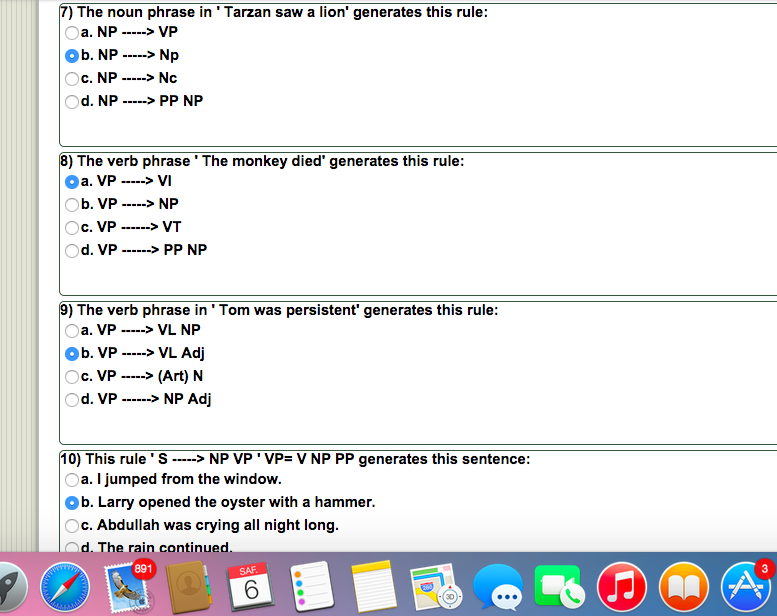Open the Maps app in dock
Image resolution: width=777 pixels, height=616 pixels.
click(436, 585)
